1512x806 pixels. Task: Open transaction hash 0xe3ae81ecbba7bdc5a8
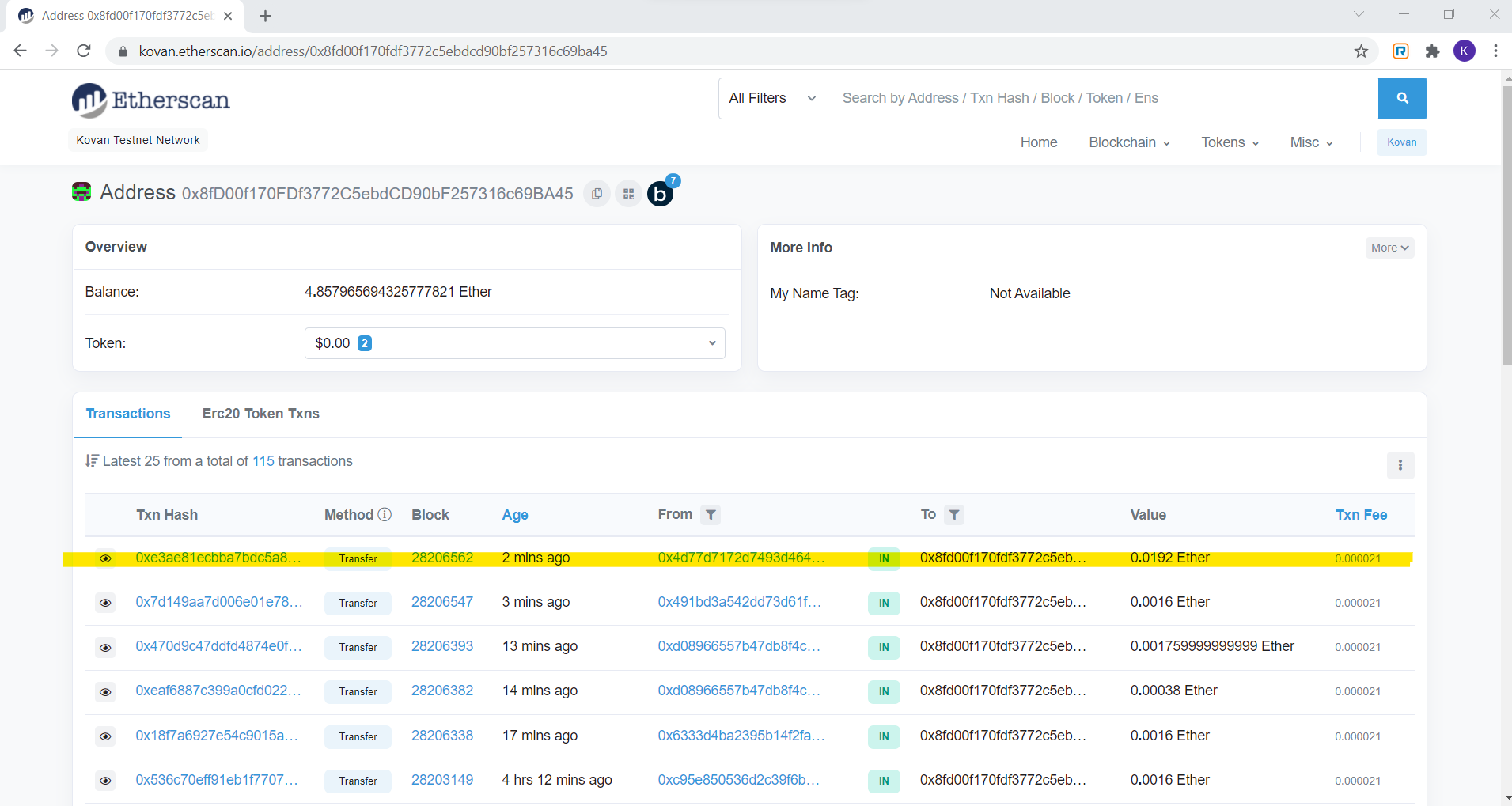(218, 558)
